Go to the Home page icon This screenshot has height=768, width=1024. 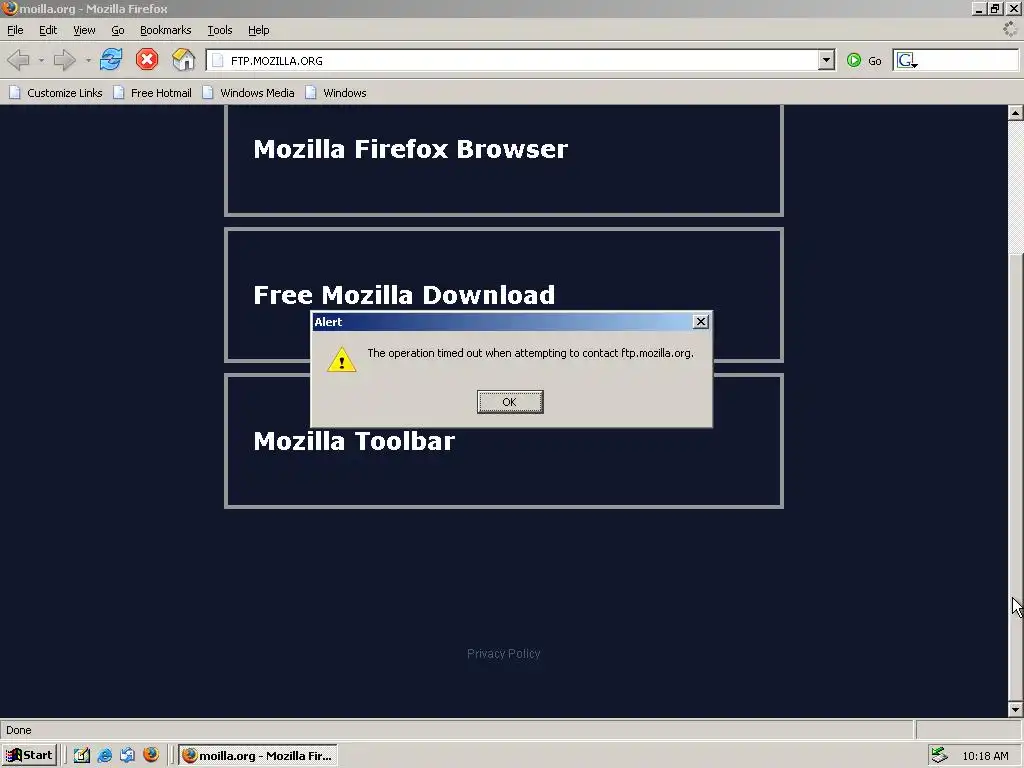click(184, 59)
